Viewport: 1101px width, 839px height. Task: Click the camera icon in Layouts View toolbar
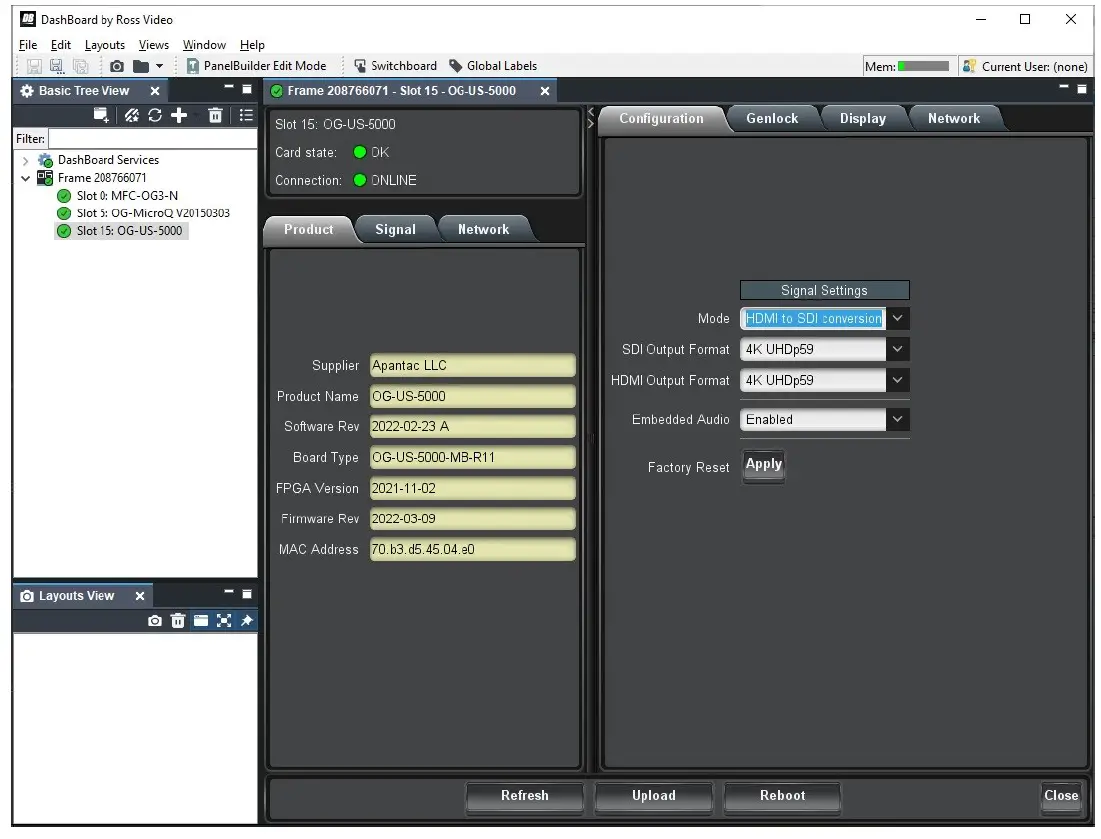tap(154, 621)
